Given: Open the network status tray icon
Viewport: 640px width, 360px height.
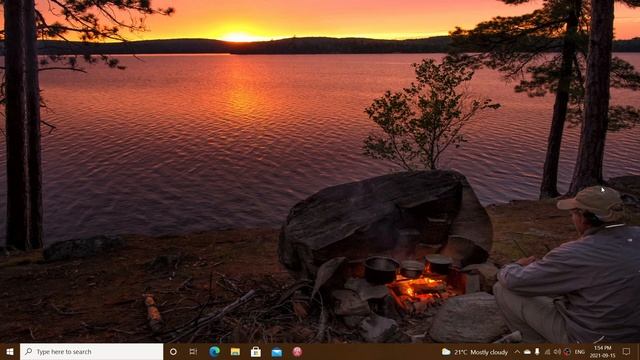Looking at the screenshot, I should coord(547,352).
